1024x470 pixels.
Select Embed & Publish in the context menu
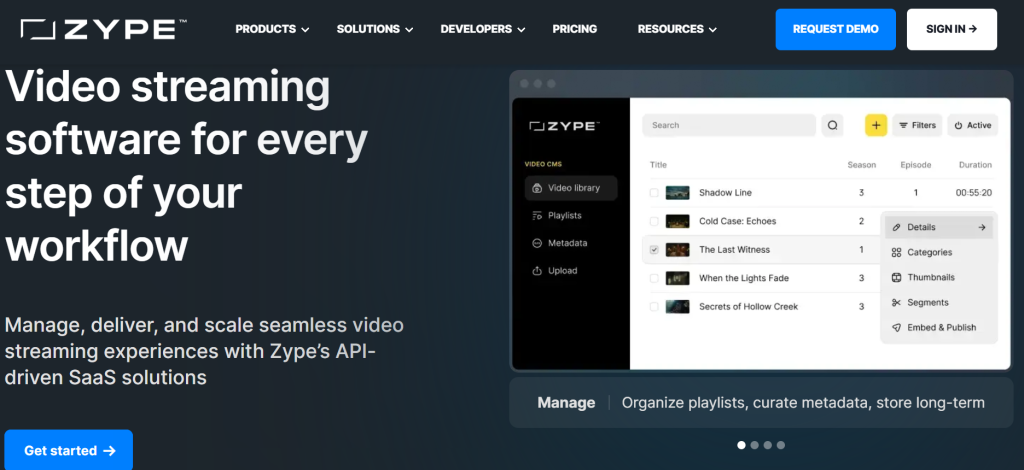point(938,328)
